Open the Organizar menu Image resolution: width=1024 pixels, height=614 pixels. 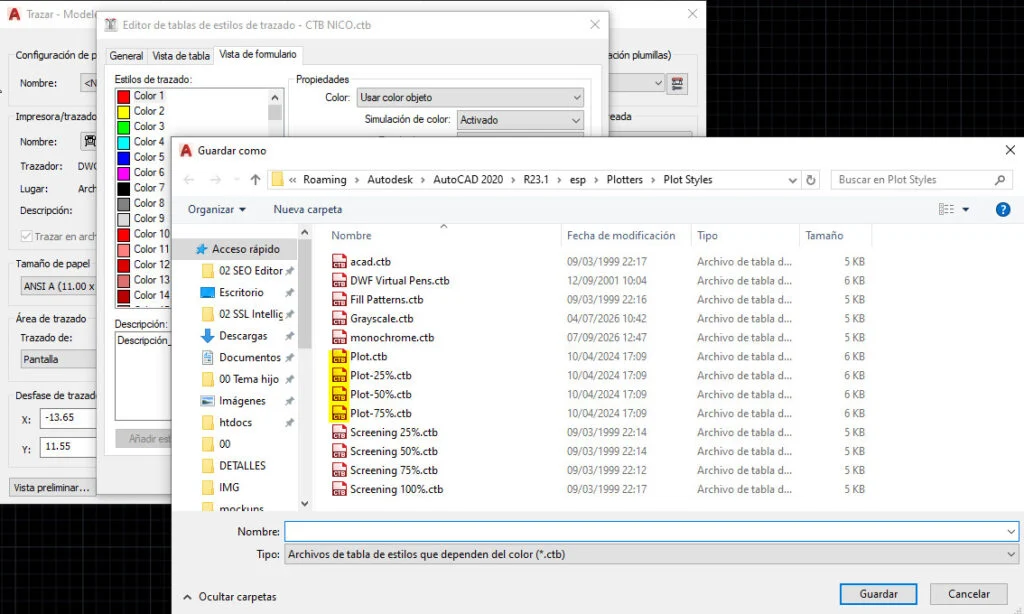[217, 210]
